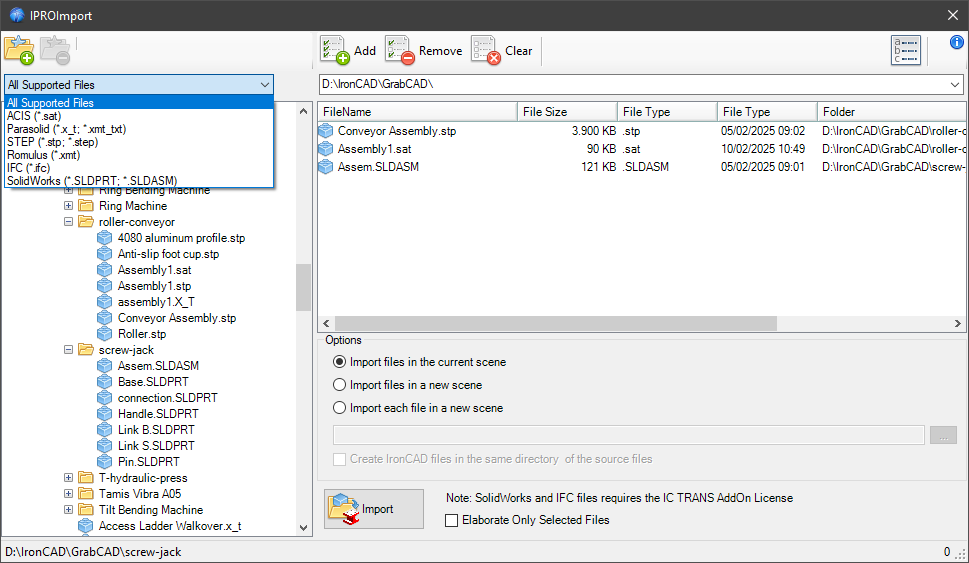Click status bar path 'D:\IronCAD\GrabCAD\screw-jack'
This screenshot has height=563, width=969.
[93, 552]
